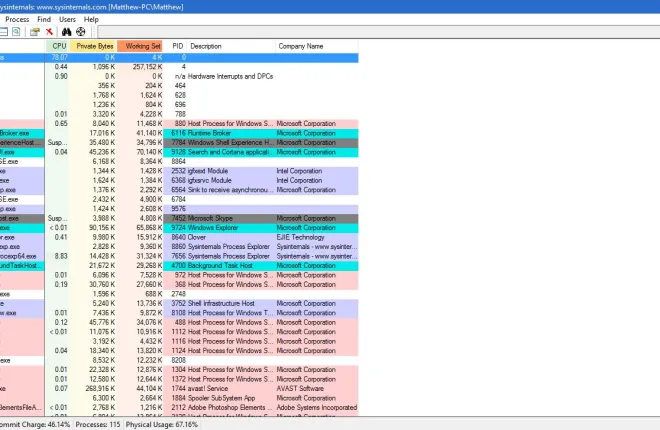
Task: Open the Find menu
Action: point(44,19)
